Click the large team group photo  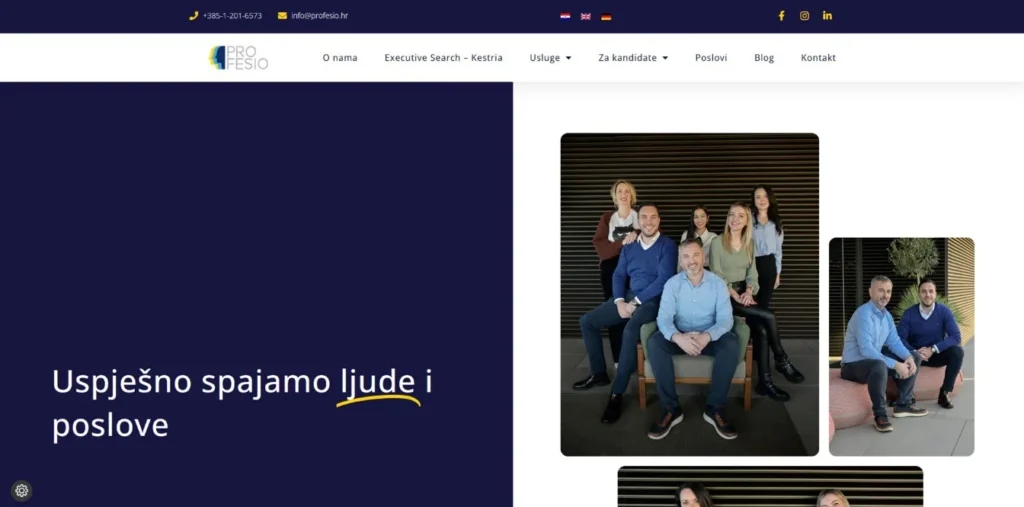pos(689,294)
